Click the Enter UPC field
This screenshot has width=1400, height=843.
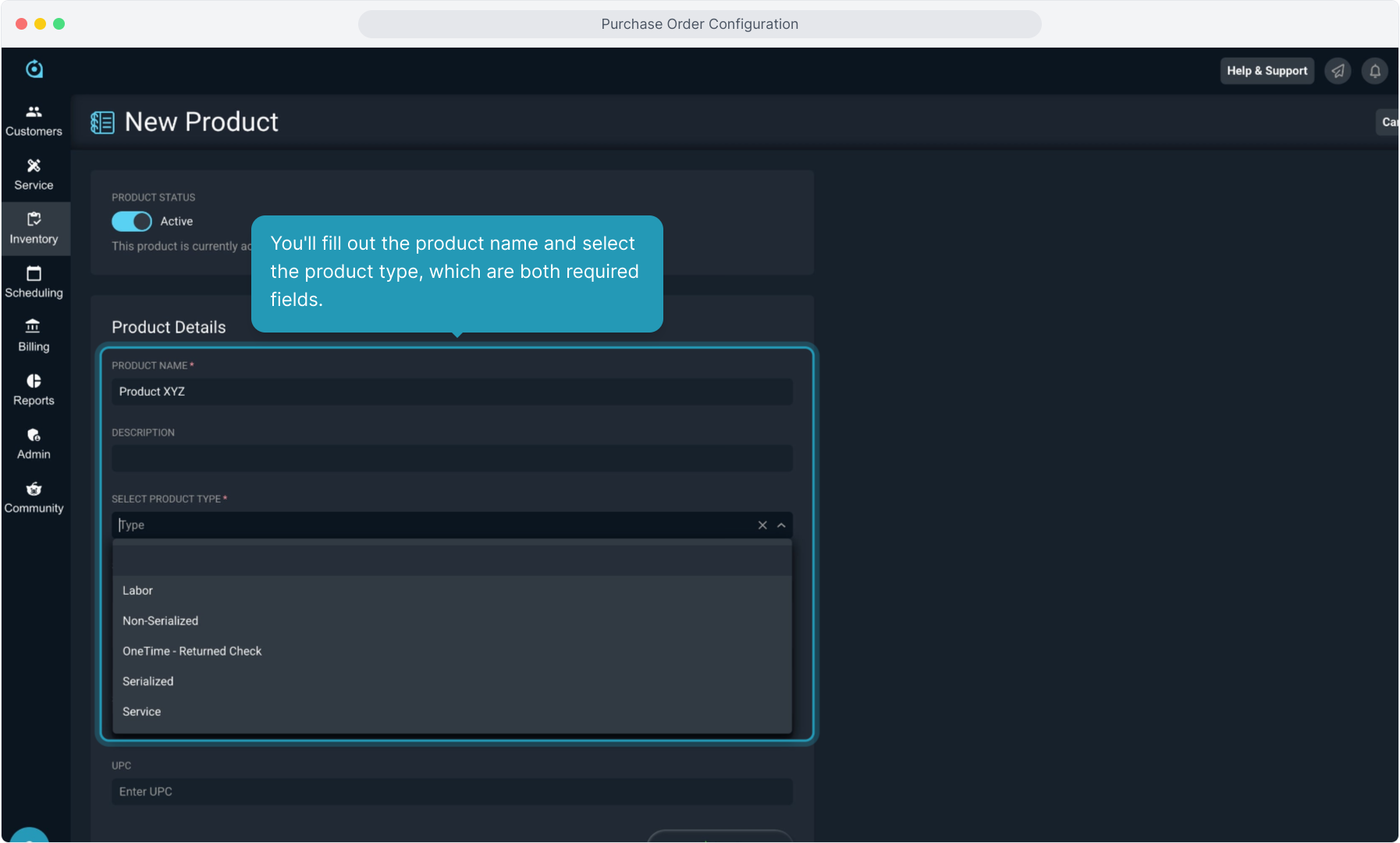(452, 791)
